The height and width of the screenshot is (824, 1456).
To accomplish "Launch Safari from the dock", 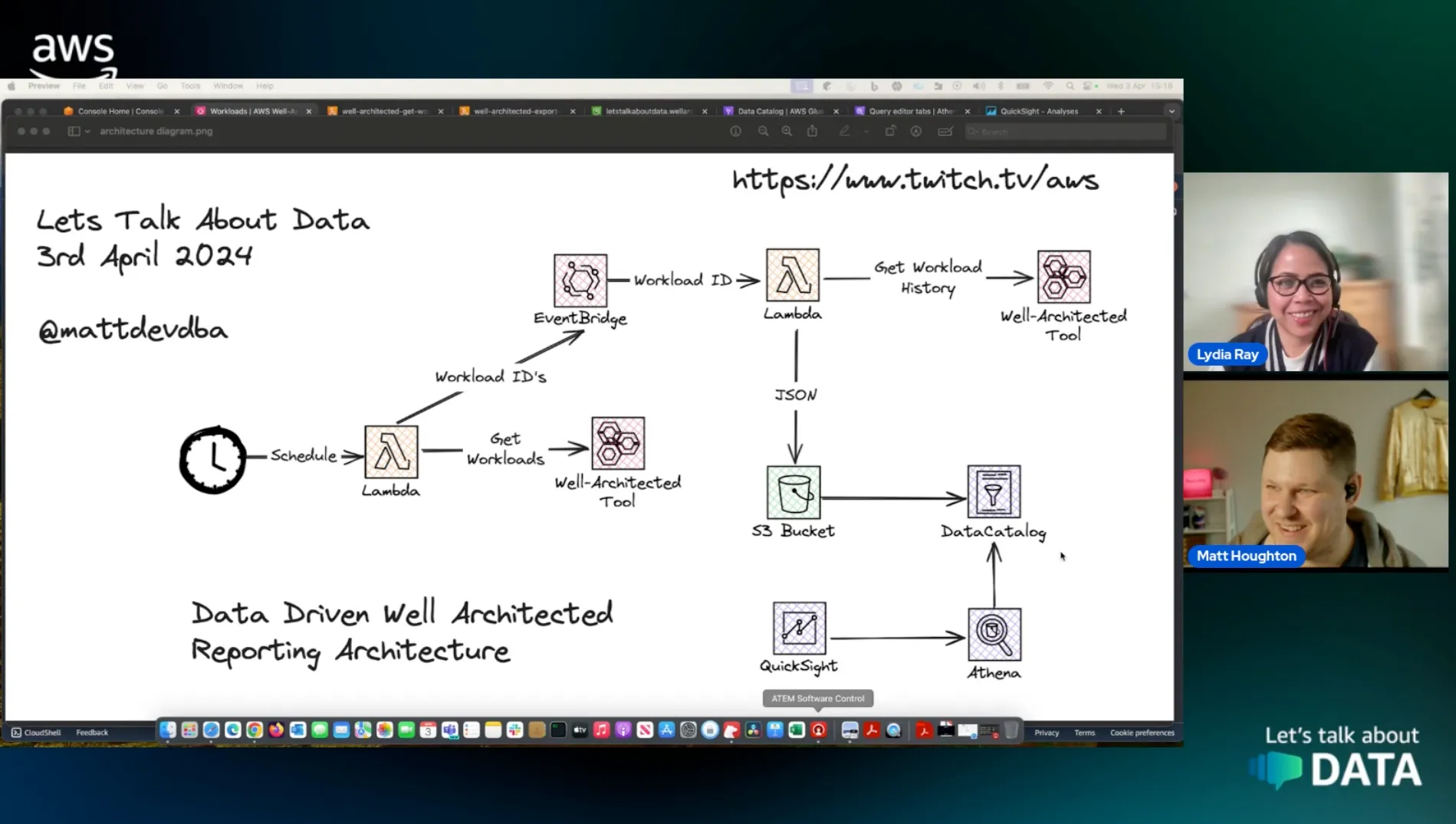I will click(211, 730).
